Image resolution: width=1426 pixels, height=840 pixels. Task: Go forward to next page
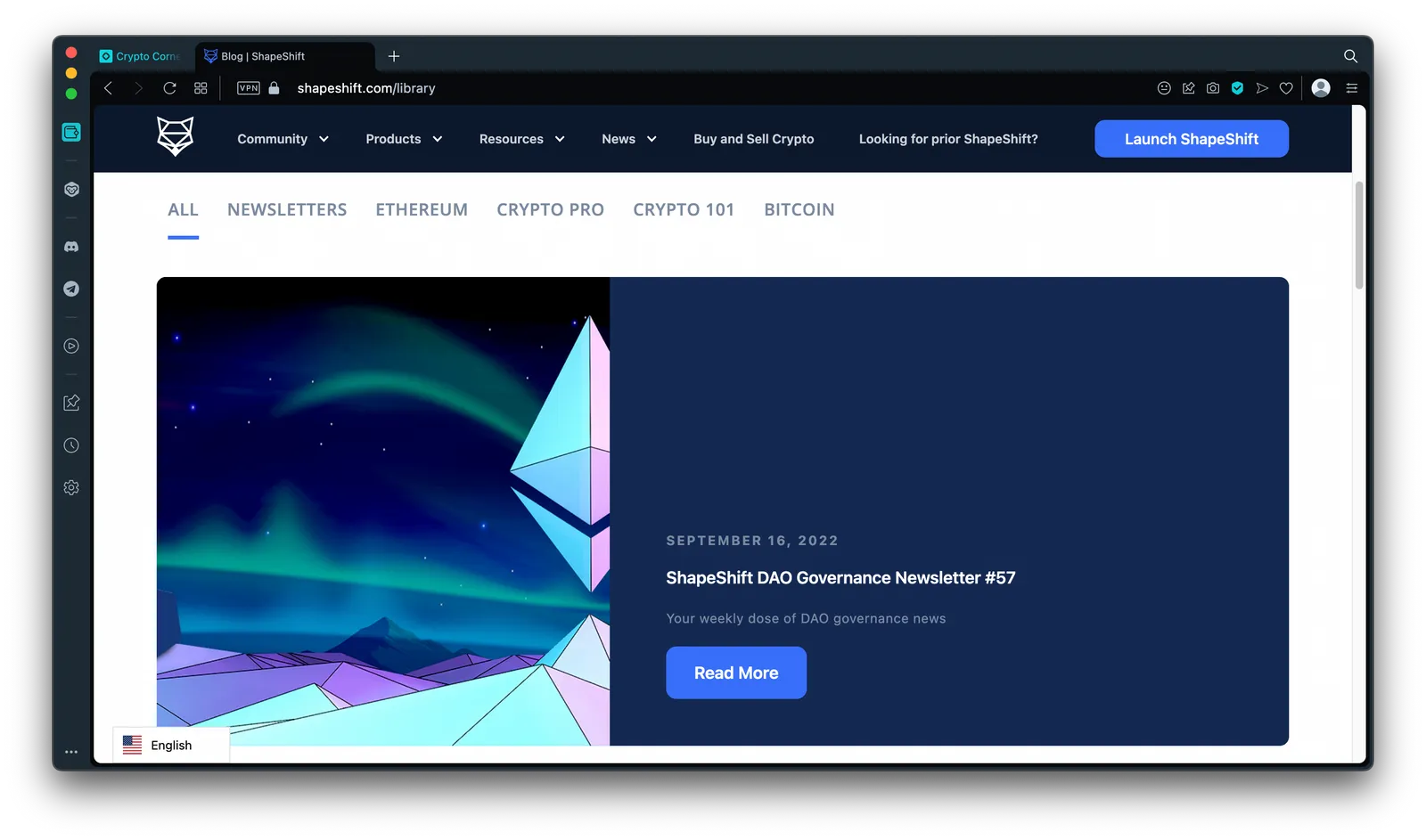pos(138,88)
